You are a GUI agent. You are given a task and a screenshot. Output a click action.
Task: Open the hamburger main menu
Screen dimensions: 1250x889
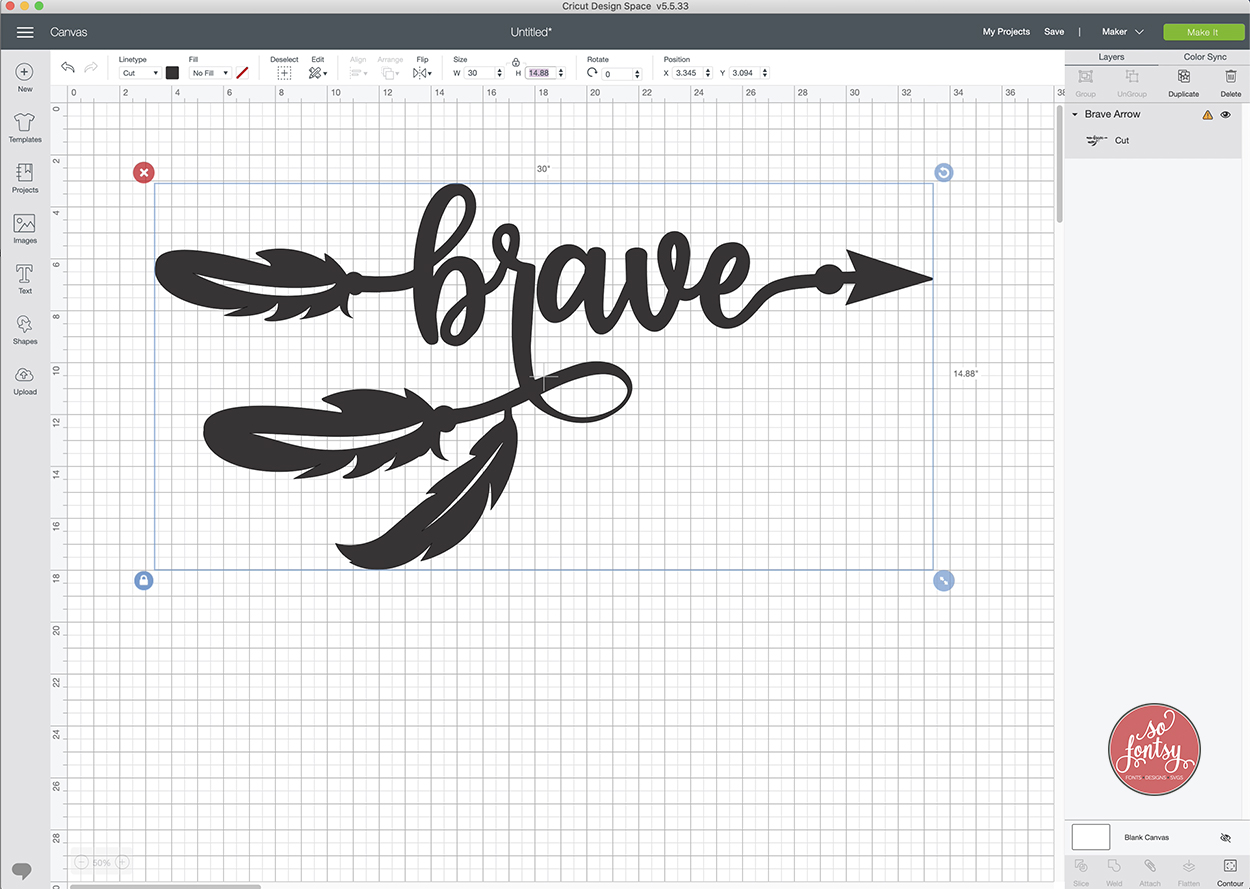pos(25,32)
